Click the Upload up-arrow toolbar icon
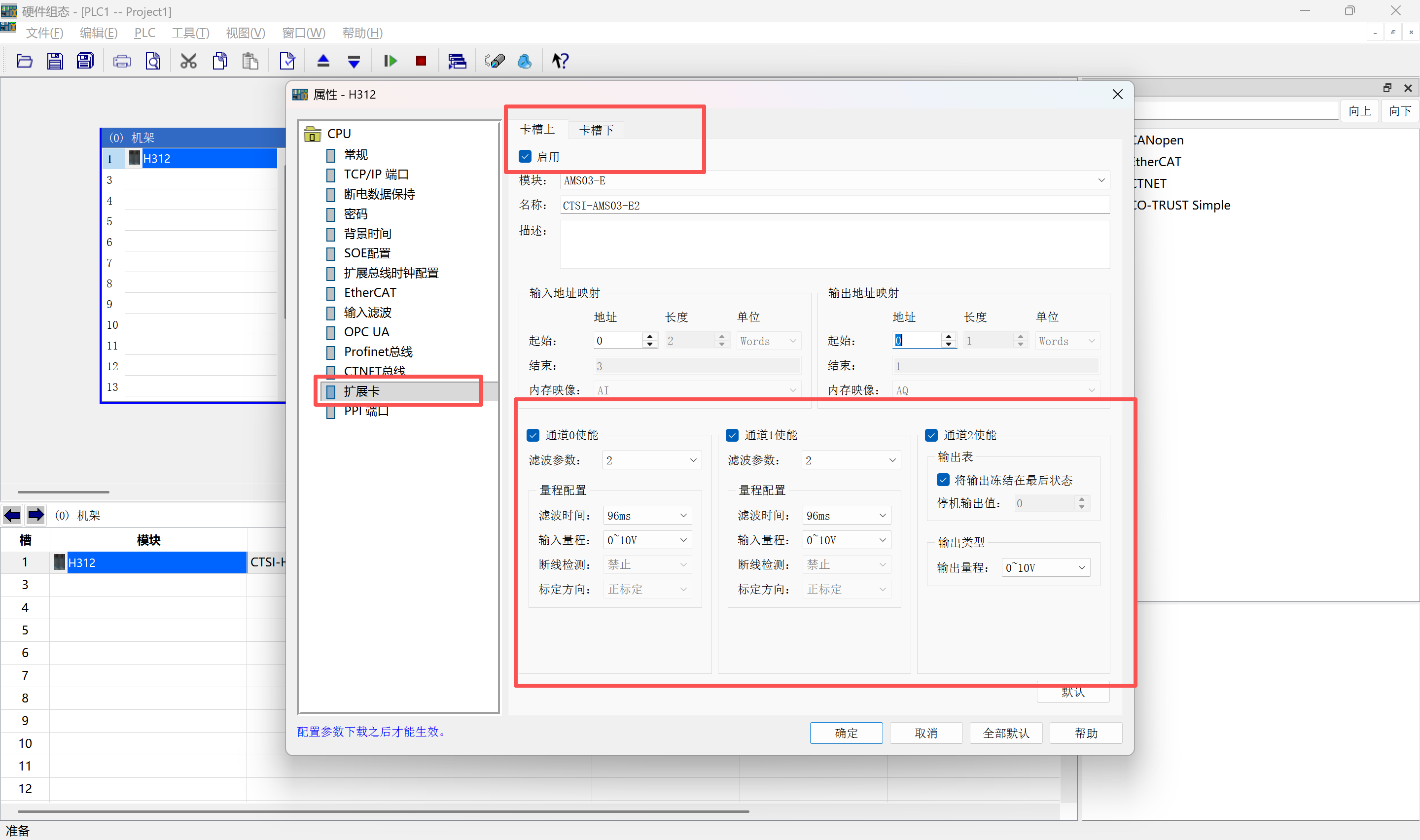The image size is (1420, 840). pyautogui.click(x=323, y=61)
